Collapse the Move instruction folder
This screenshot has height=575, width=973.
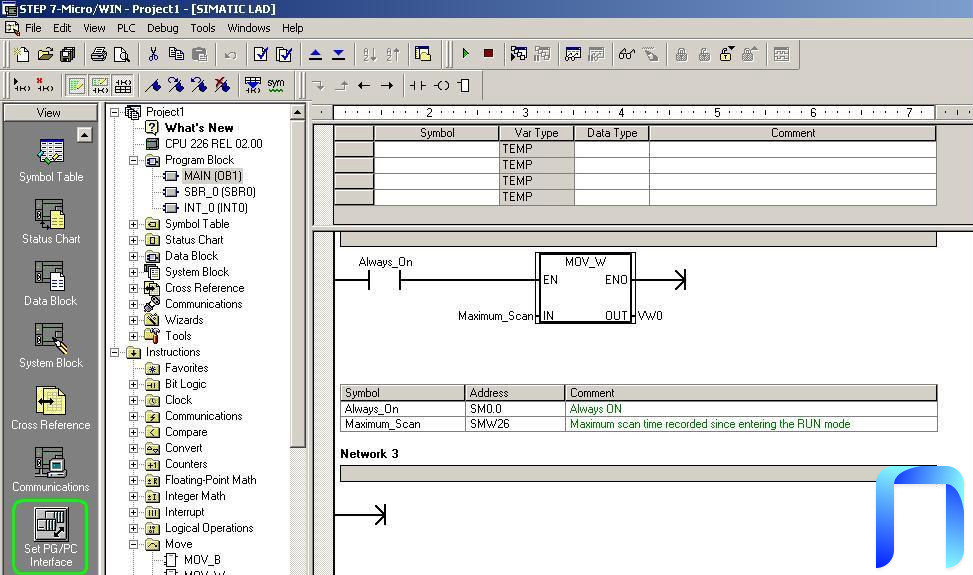coord(133,545)
